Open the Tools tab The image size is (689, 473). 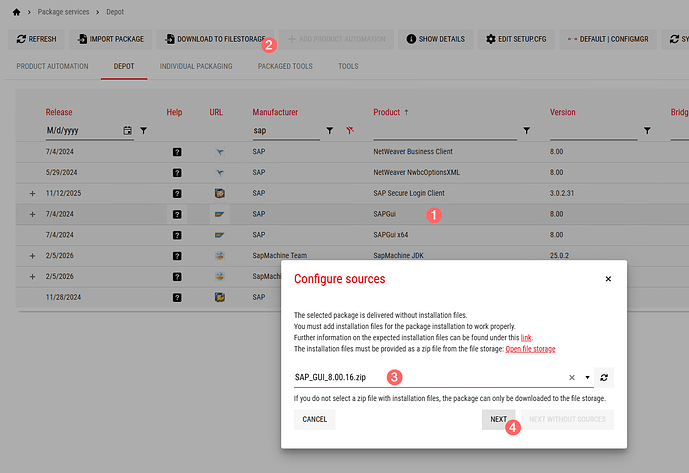[348, 66]
